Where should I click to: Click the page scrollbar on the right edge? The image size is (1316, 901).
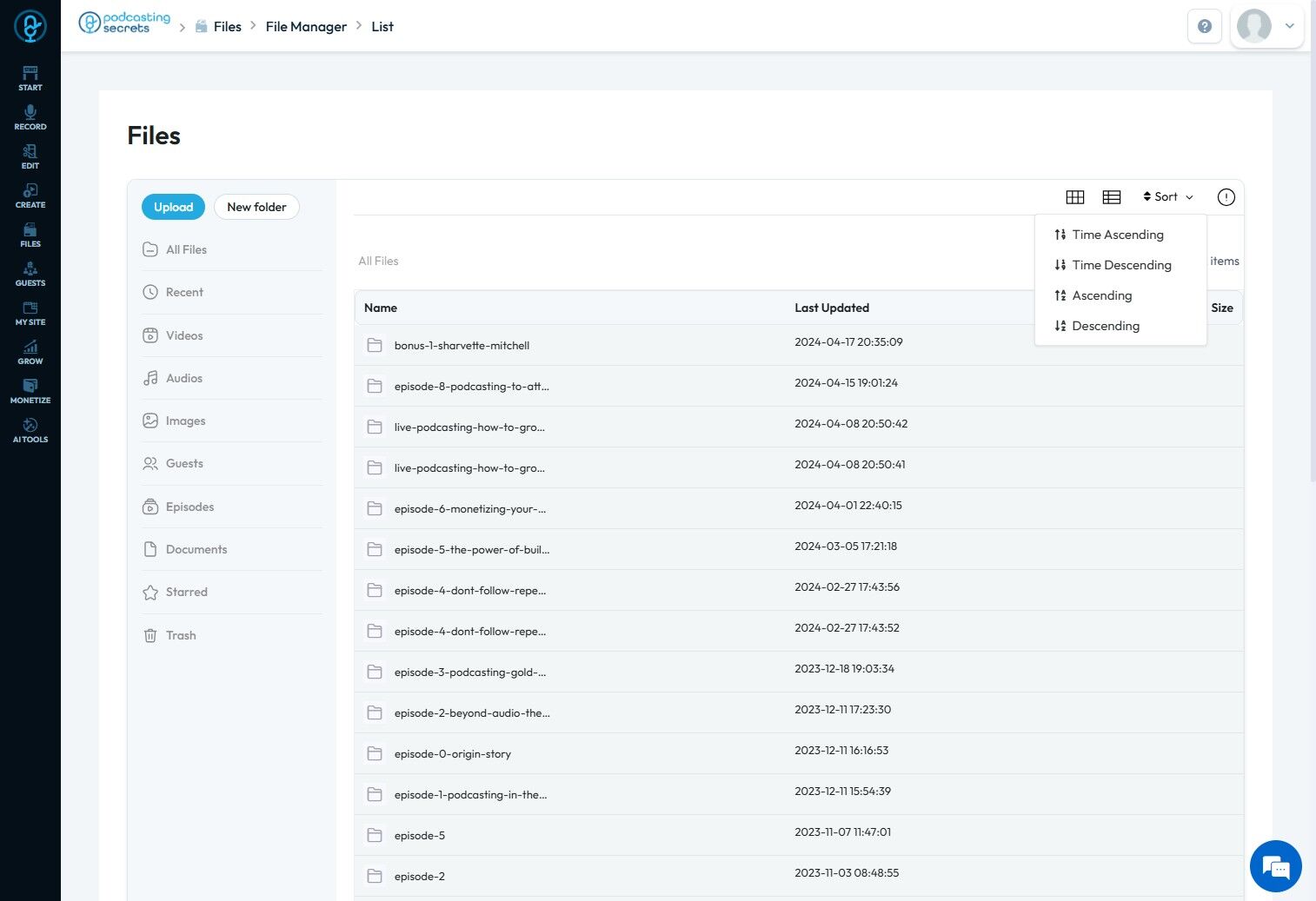(x=1313, y=241)
